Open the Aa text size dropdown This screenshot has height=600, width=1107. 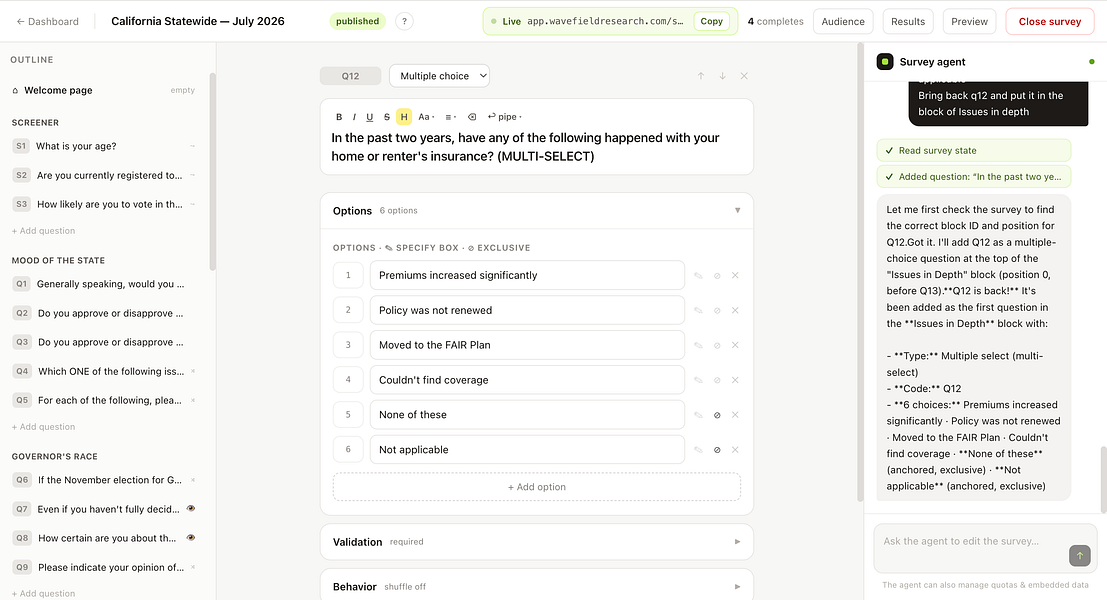pyautogui.click(x=426, y=117)
